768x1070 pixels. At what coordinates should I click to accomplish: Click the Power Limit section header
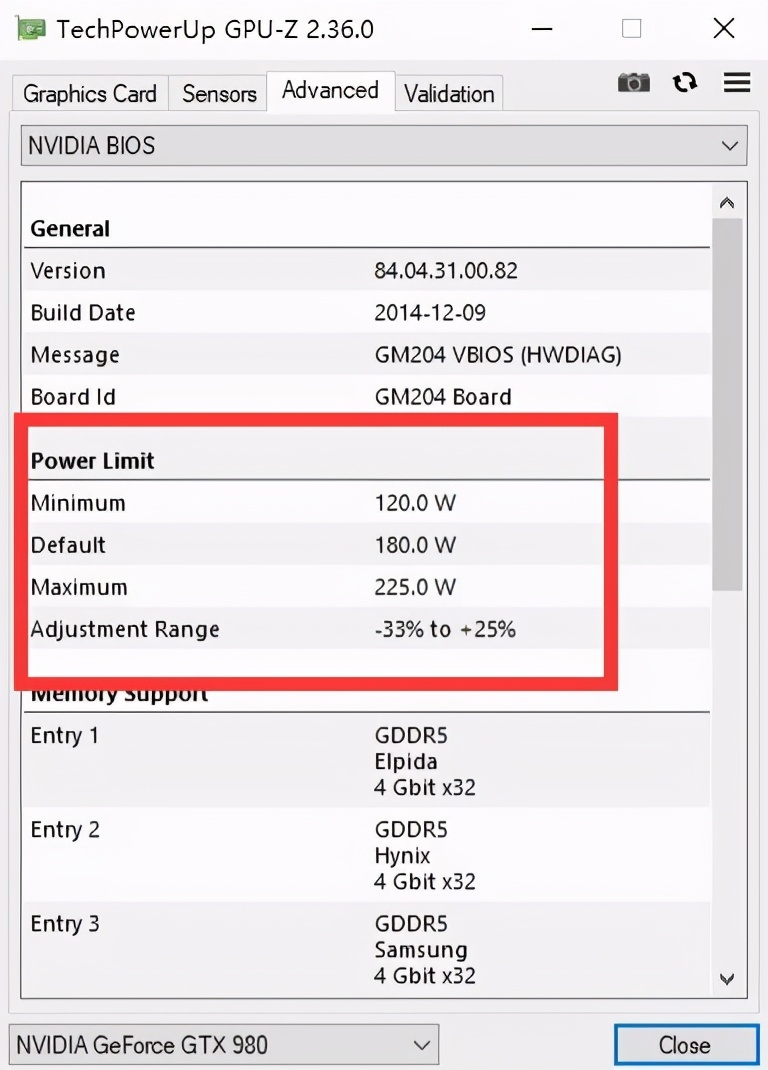click(x=93, y=461)
